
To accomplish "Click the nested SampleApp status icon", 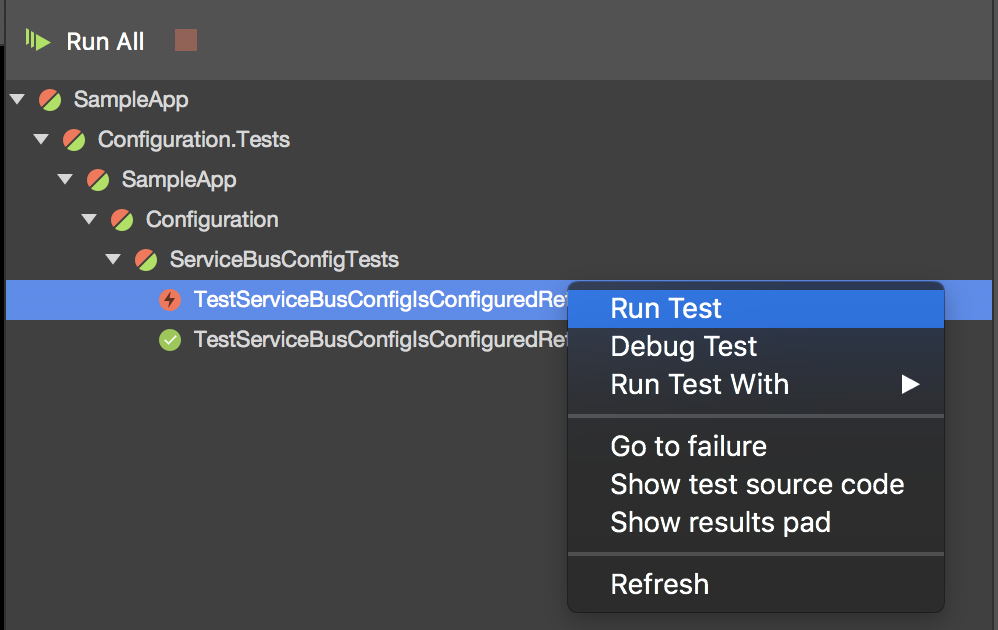I will click(98, 180).
